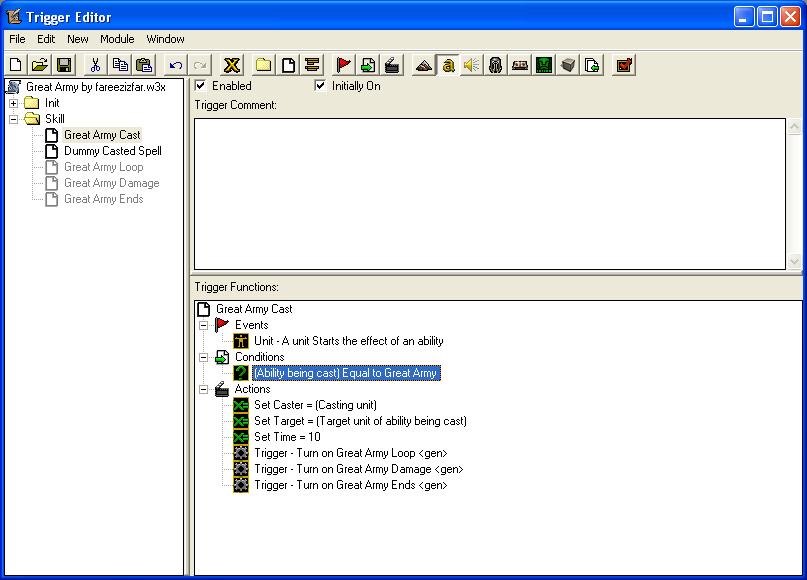Open the Campaign Editor toolbar icon
This screenshot has height=580, width=807.
point(520,65)
